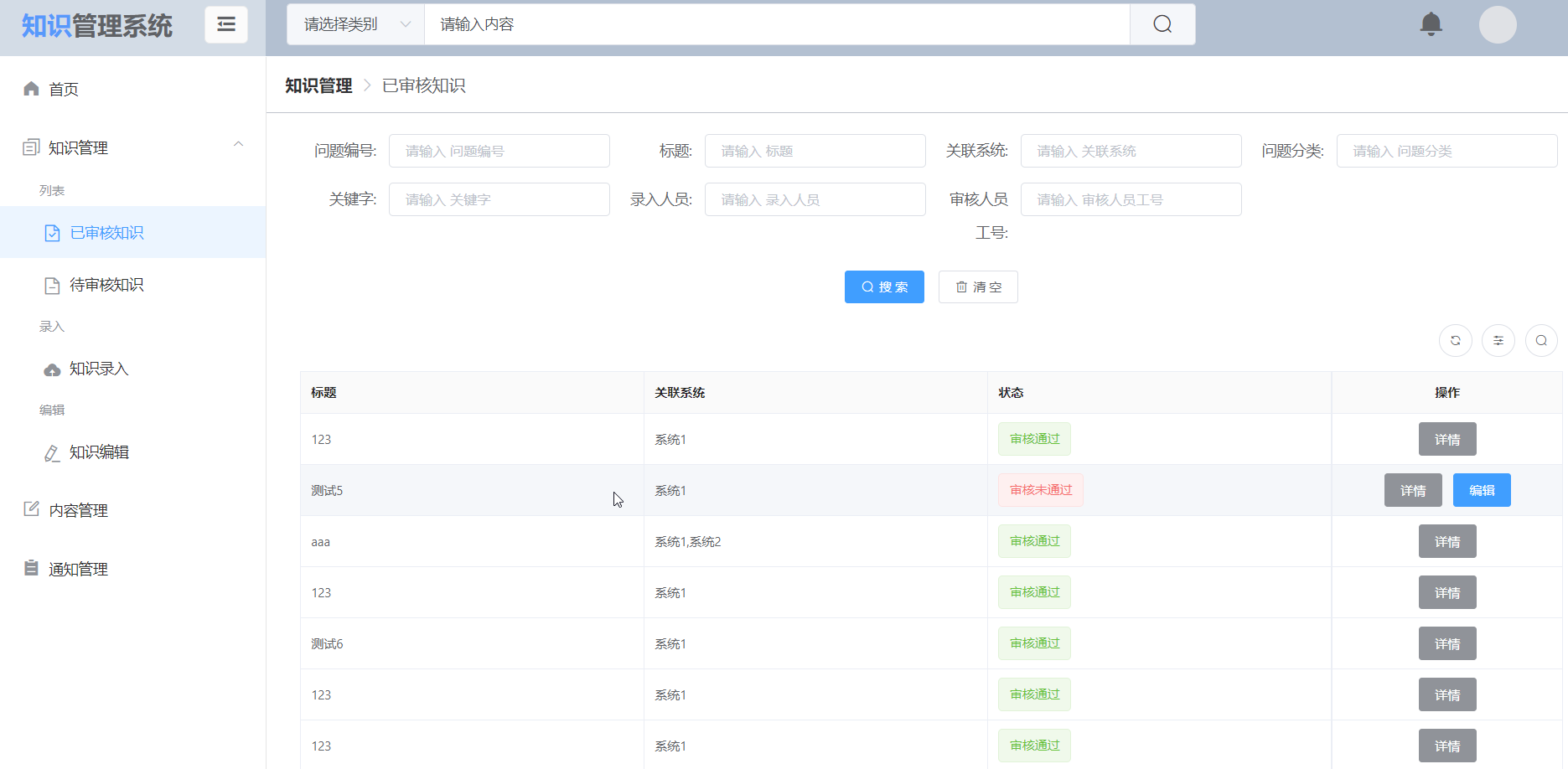Focus the 审核人员工号 input field
Screen dimensions: 1568x769
pyautogui.click(x=1131, y=199)
